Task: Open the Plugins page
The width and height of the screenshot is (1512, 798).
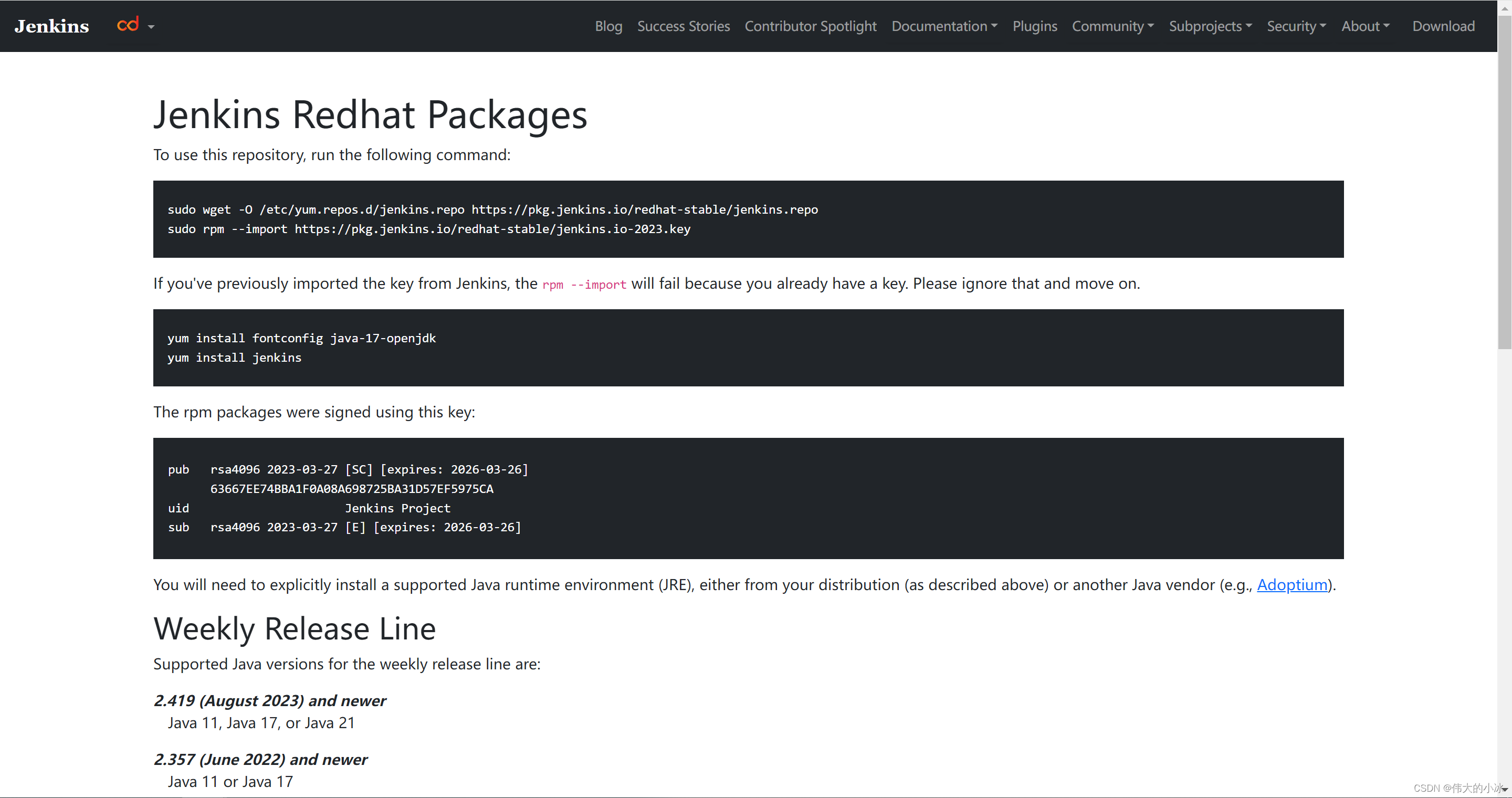Action: (1034, 26)
